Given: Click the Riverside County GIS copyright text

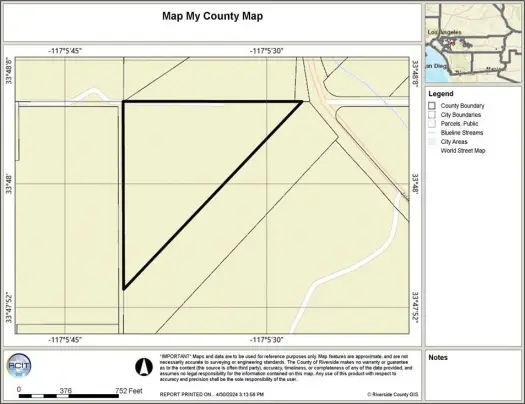Looking at the screenshot, I should click(392, 394).
